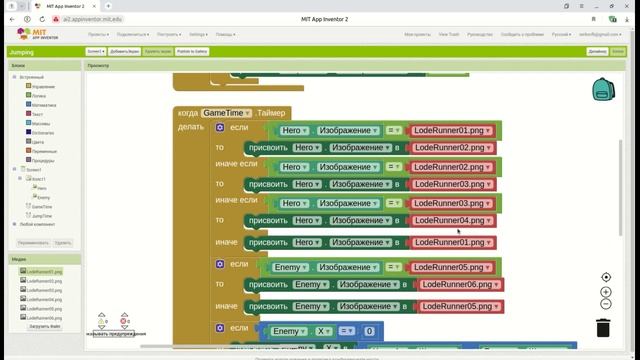This screenshot has width=640, height=360.
Task: Open browser downloads icon
Action: pyautogui.click(x=627, y=19)
